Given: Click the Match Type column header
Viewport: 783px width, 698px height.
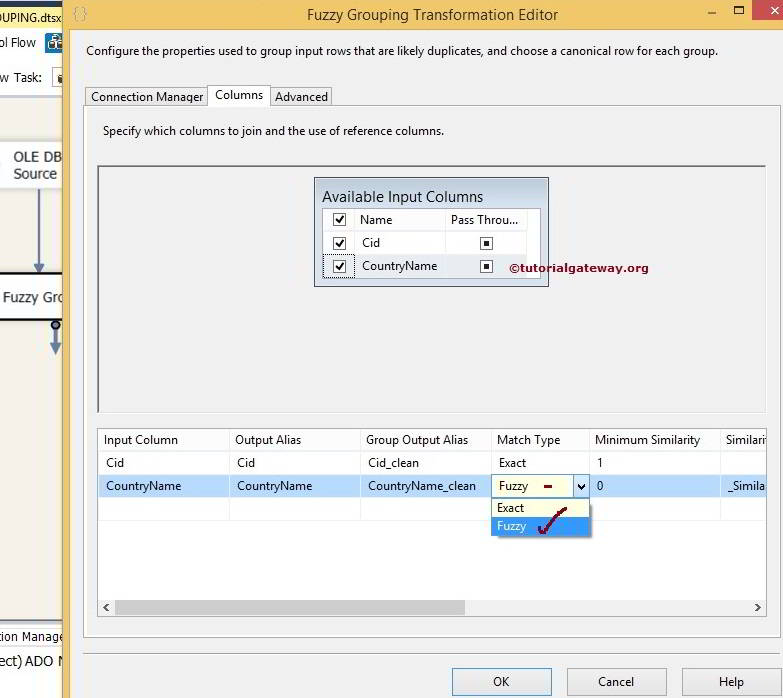Looking at the screenshot, I should pyautogui.click(x=540, y=440).
